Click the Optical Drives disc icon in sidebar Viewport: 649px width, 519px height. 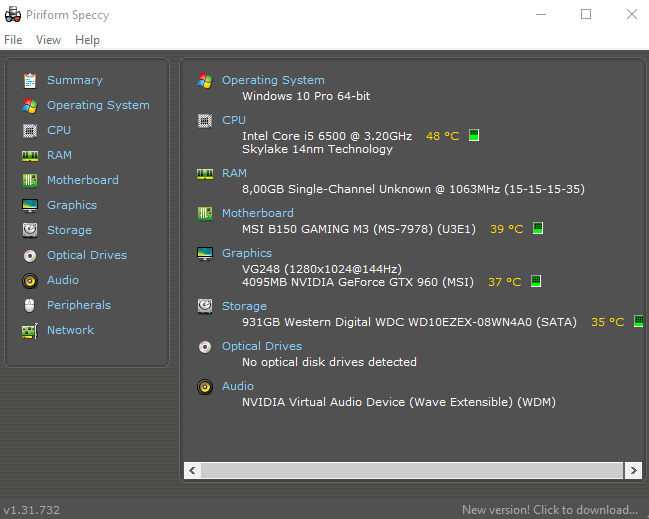pyautogui.click(x=30, y=256)
